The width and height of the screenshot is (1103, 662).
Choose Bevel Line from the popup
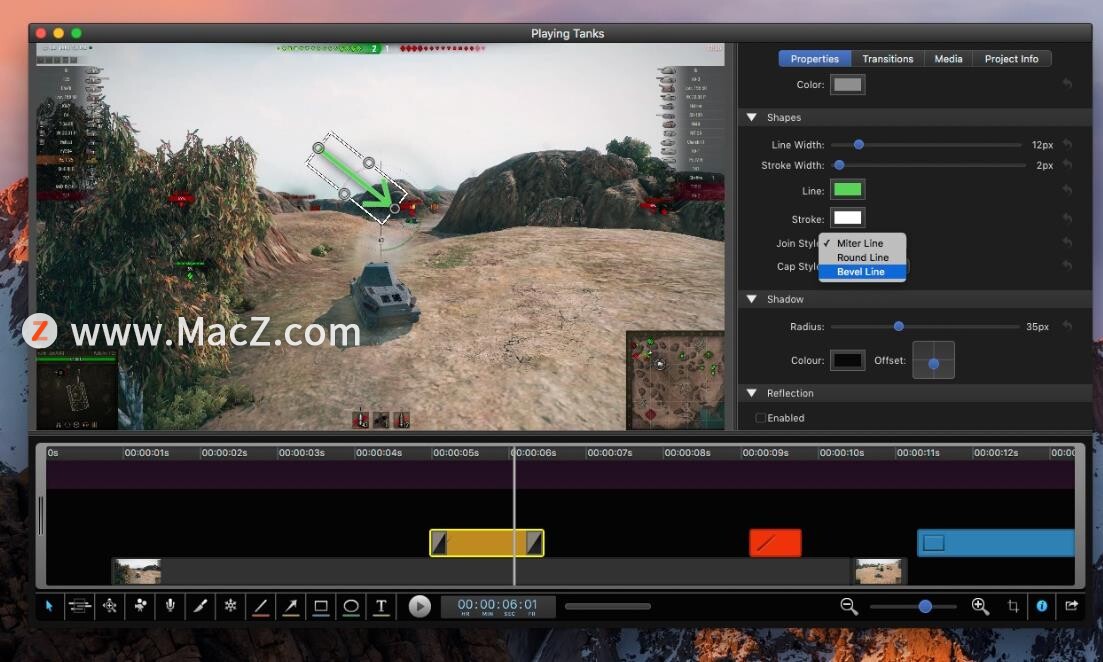(x=862, y=272)
